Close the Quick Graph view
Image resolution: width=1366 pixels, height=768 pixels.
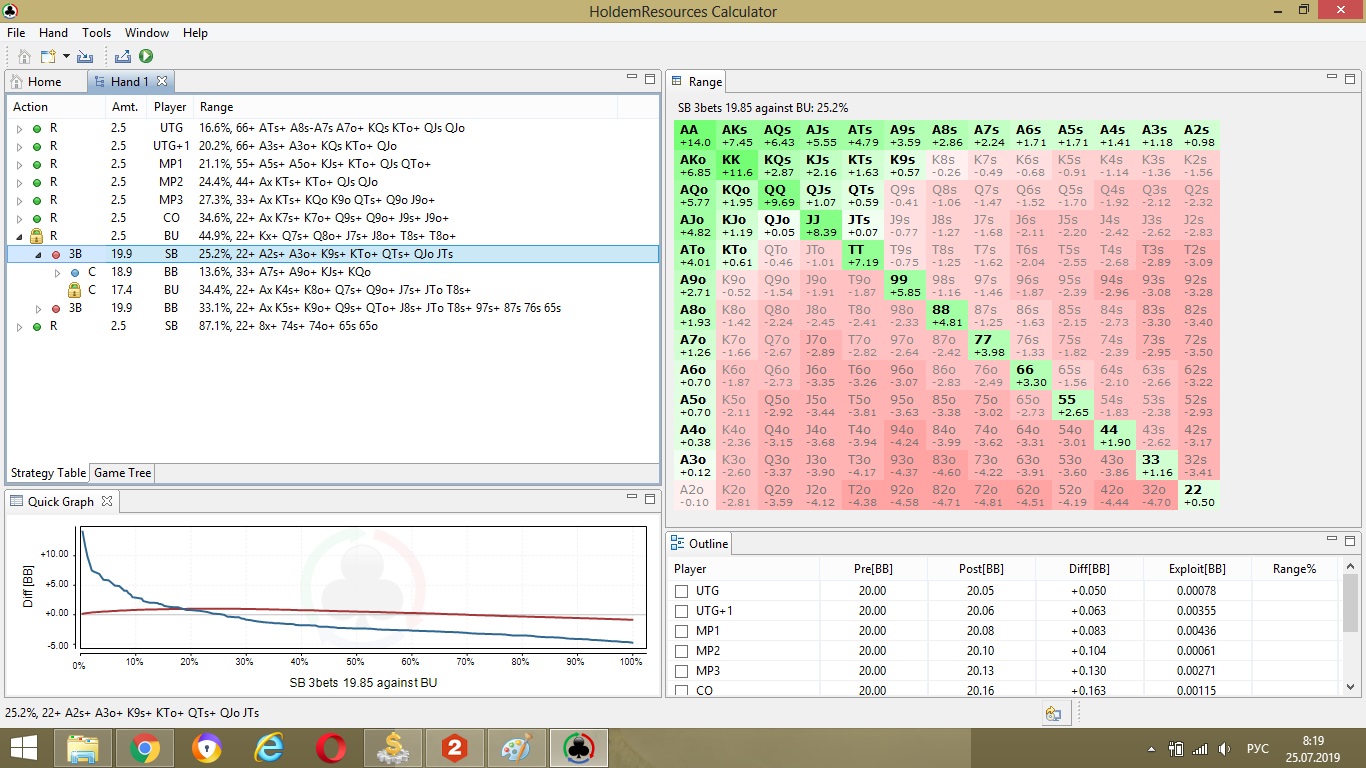(108, 501)
